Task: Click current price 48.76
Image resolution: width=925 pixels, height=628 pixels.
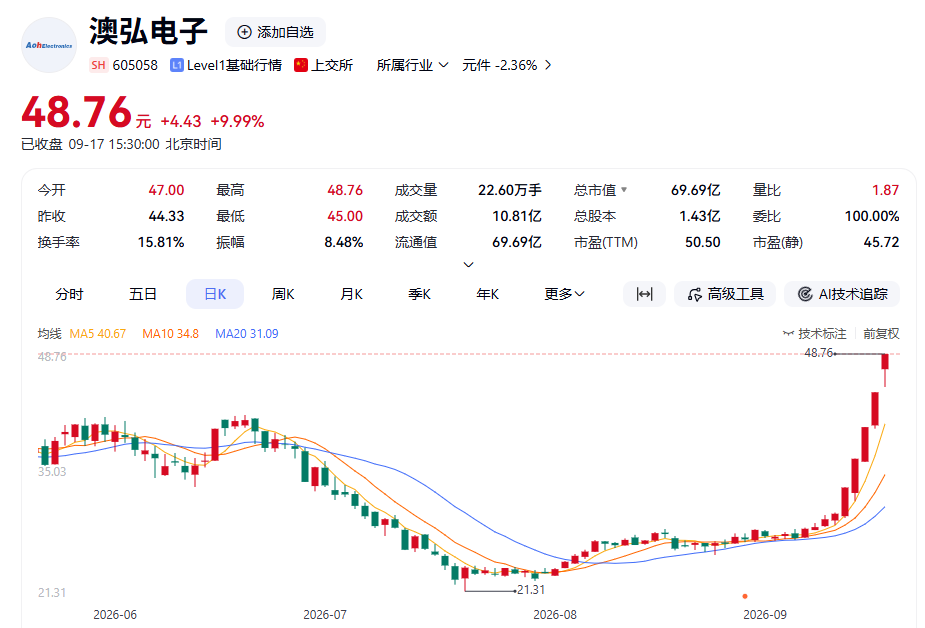Action: click(77, 112)
